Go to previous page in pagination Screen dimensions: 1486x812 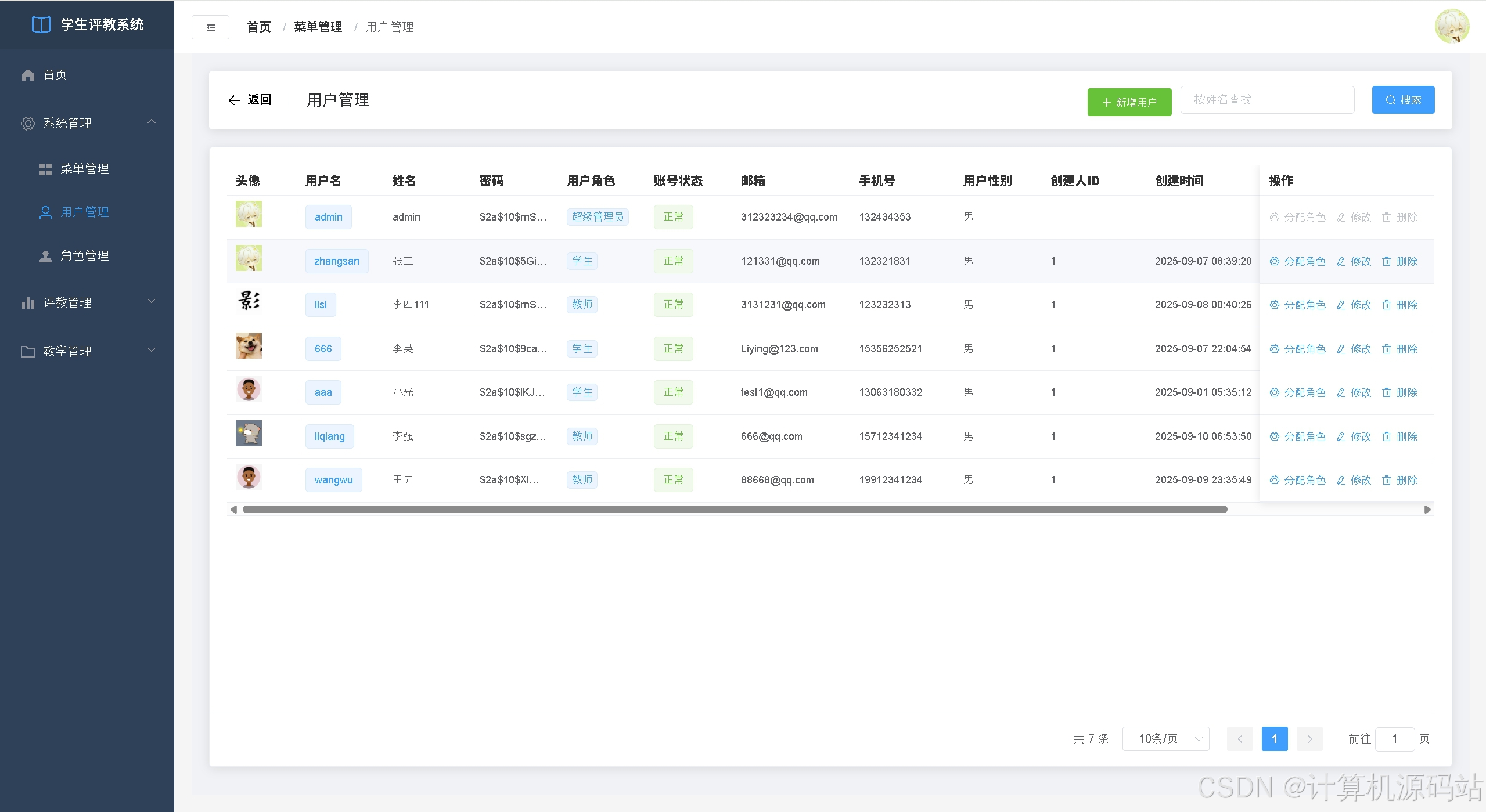(x=1240, y=739)
